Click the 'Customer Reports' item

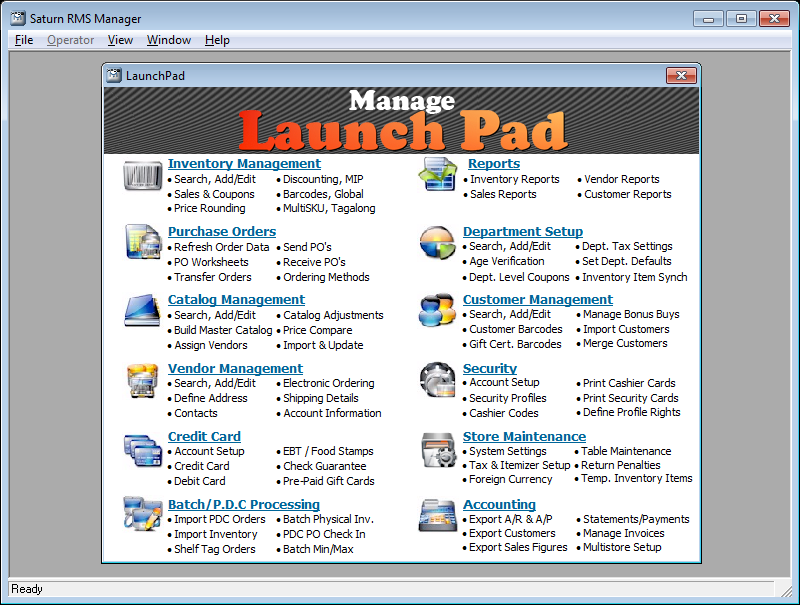[628, 194]
